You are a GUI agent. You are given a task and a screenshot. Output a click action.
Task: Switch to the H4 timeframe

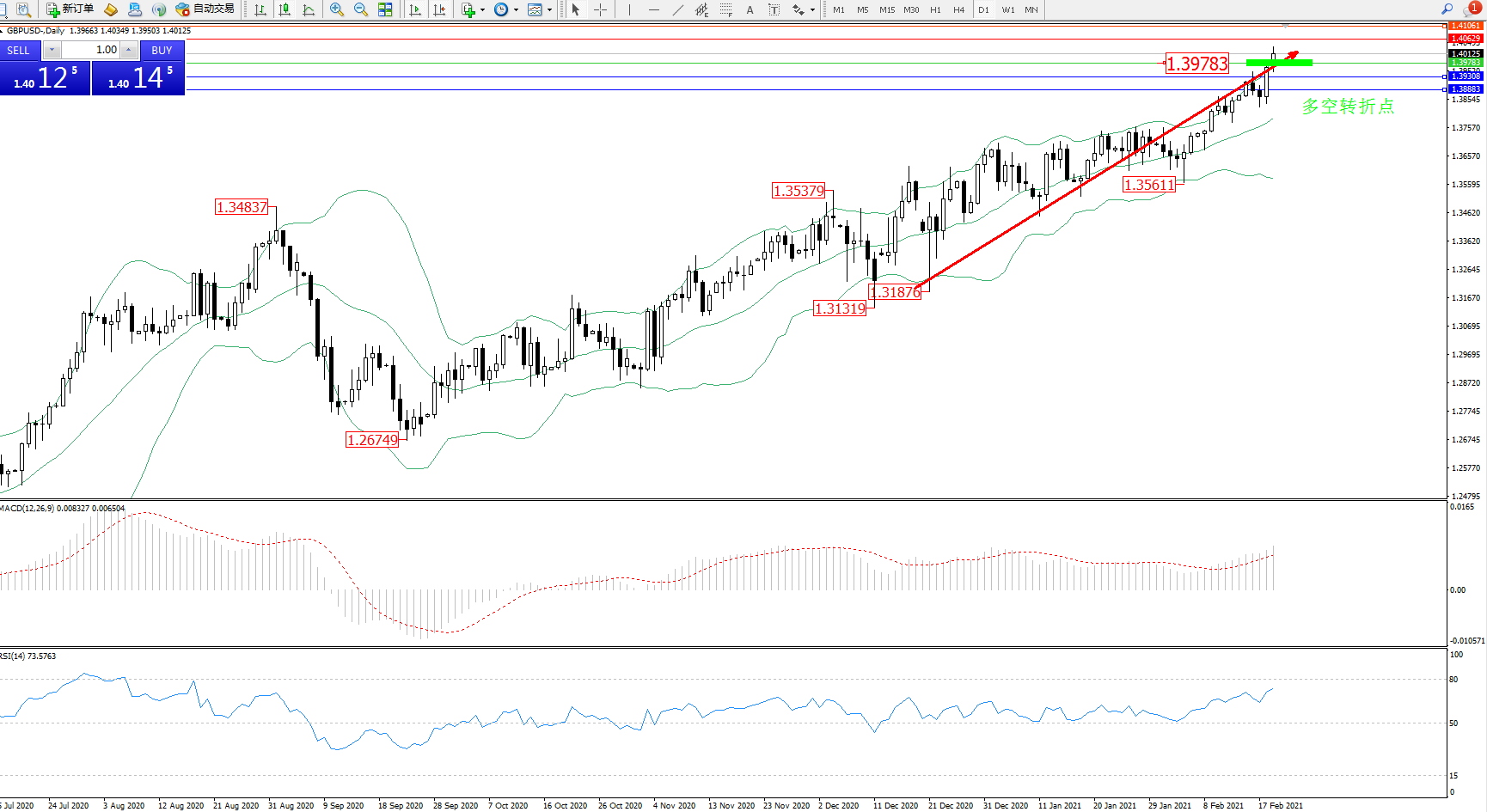point(959,10)
